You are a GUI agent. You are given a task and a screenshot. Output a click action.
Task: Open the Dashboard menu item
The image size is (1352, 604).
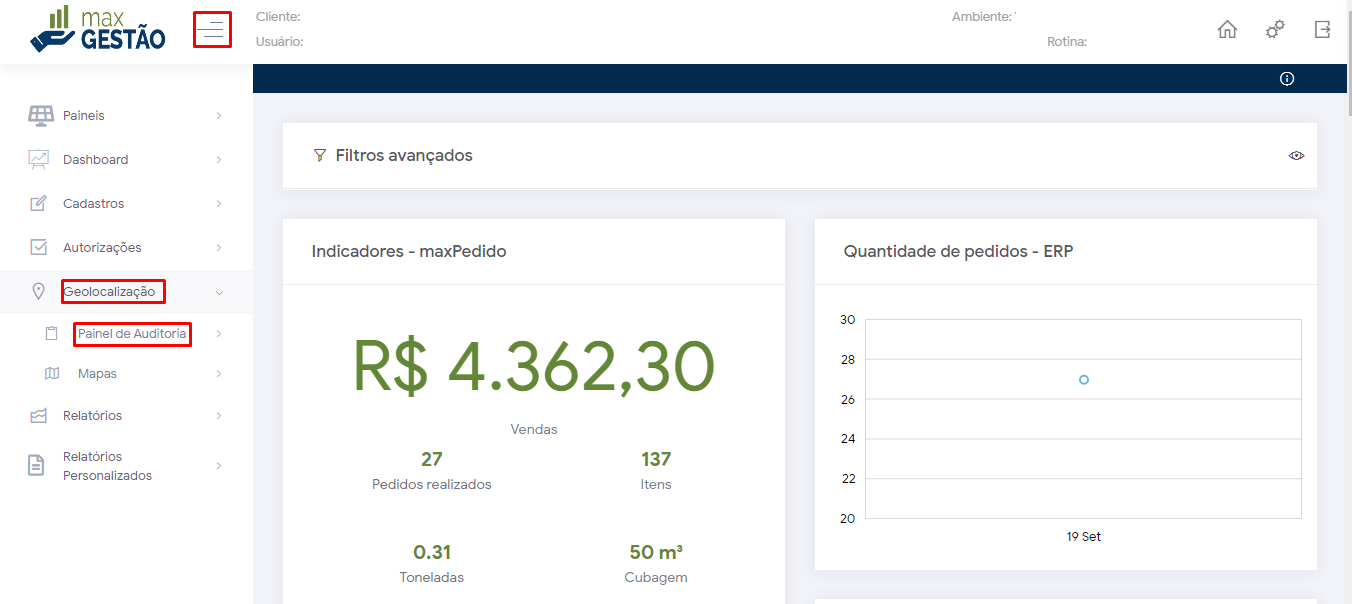coord(96,160)
